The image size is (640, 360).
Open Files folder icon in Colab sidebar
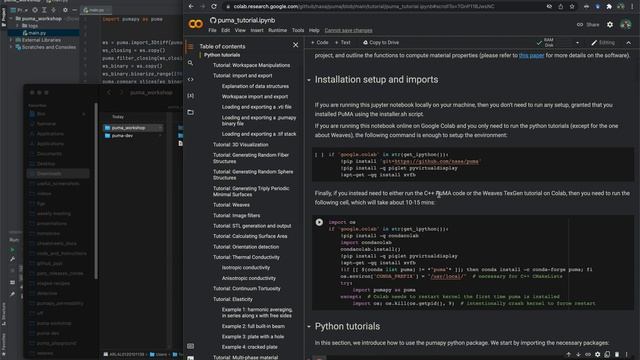[x=190, y=112]
